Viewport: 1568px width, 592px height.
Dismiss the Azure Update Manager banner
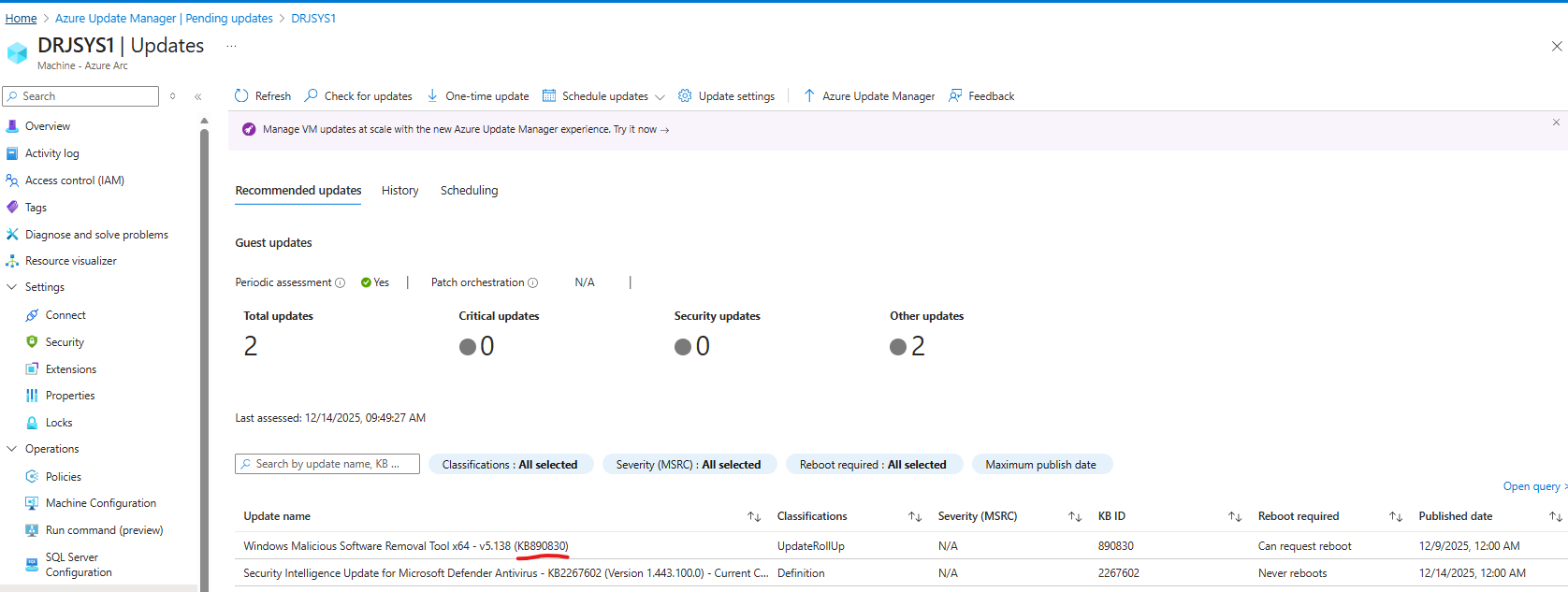1556,123
